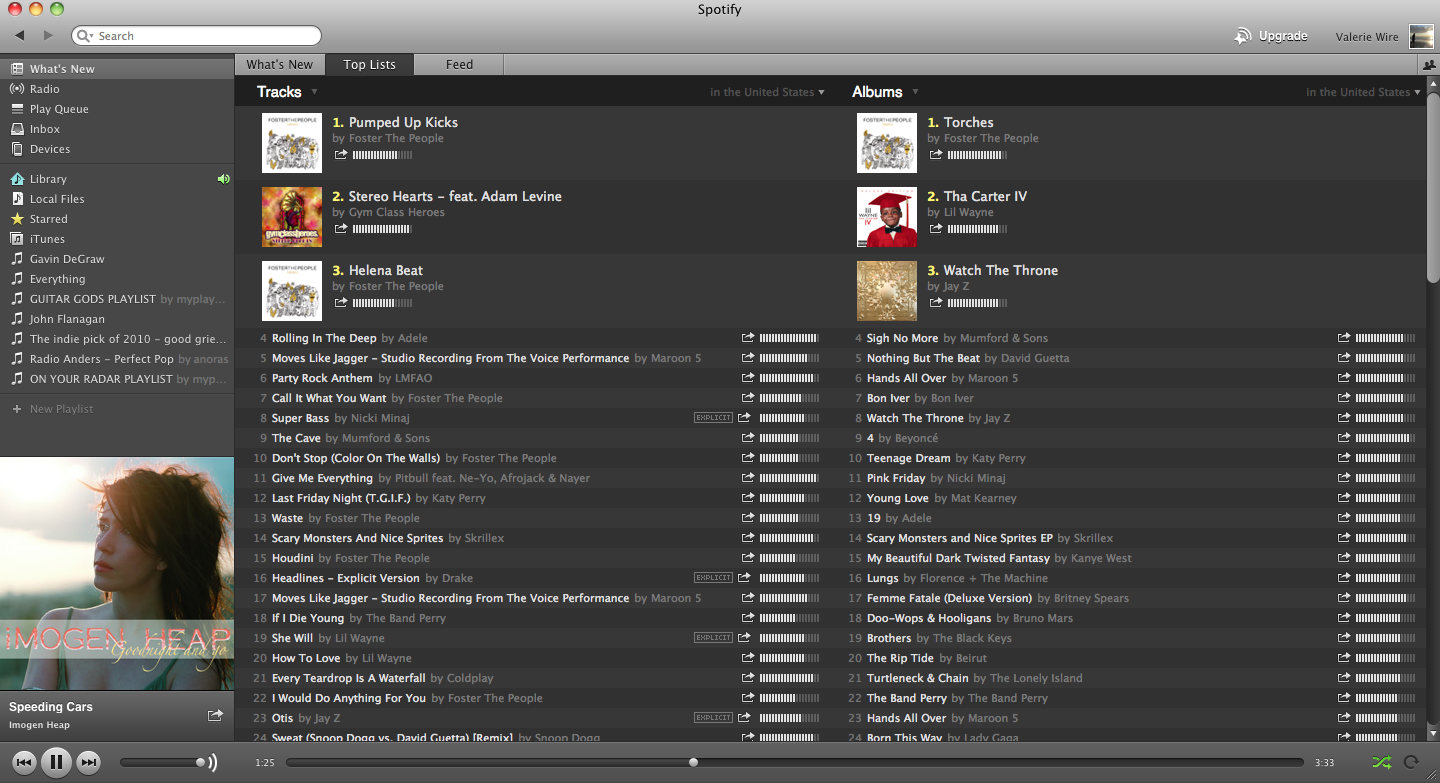Click the share icon beside Speeding Cars

(215, 715)
